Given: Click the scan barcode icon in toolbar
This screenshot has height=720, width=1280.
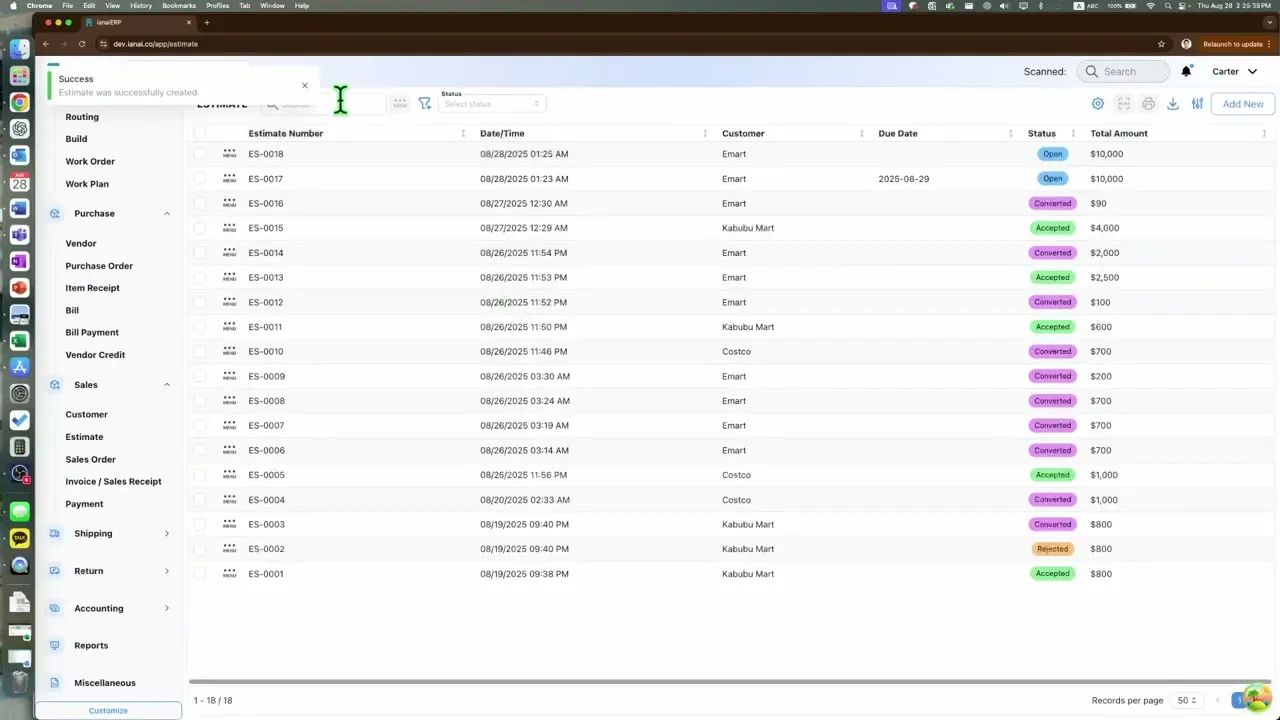Looking at the screenshot, I should [1124, 104].
